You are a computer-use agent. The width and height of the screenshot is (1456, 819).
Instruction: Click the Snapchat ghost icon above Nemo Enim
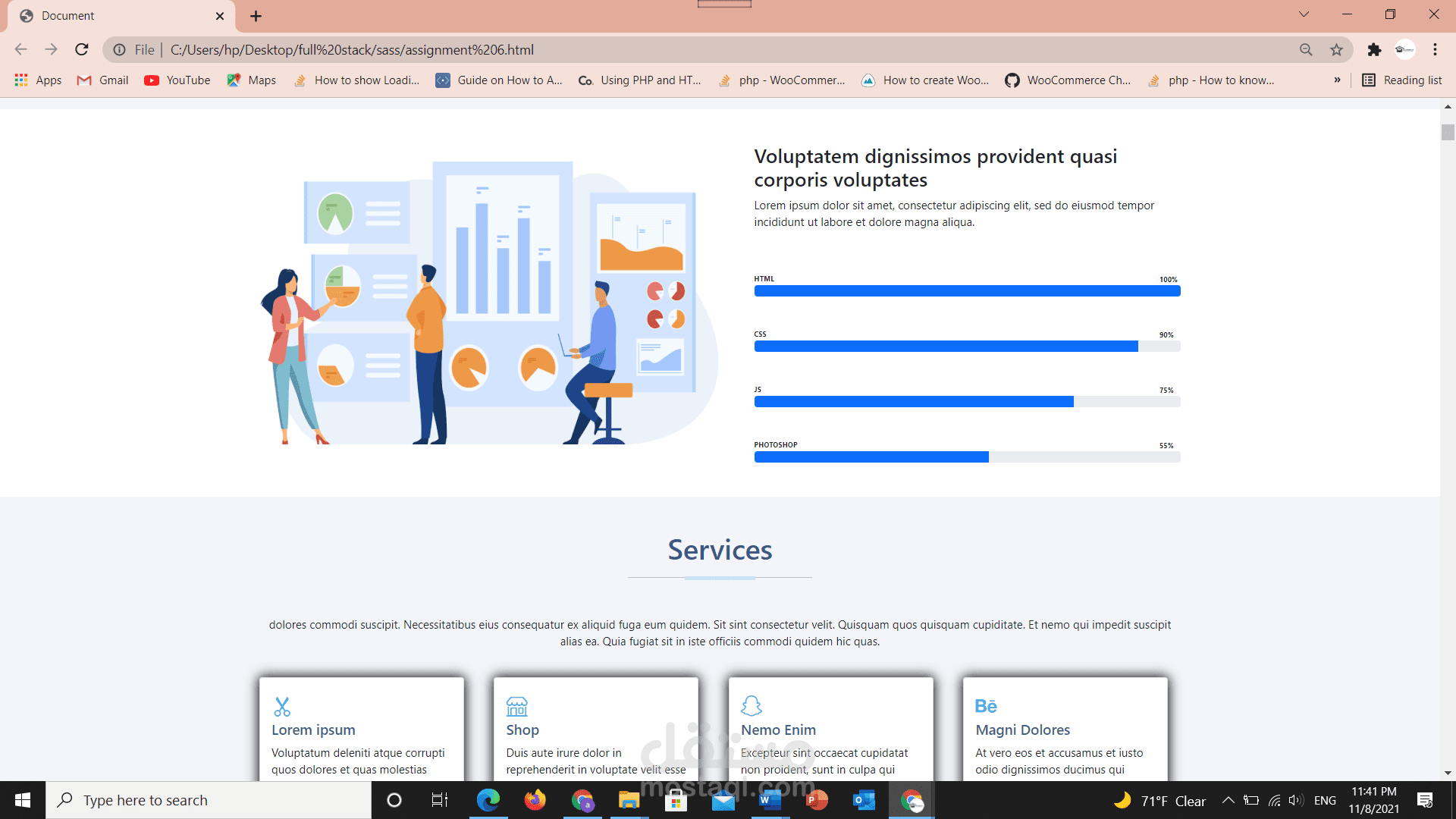tap(752, 706)
